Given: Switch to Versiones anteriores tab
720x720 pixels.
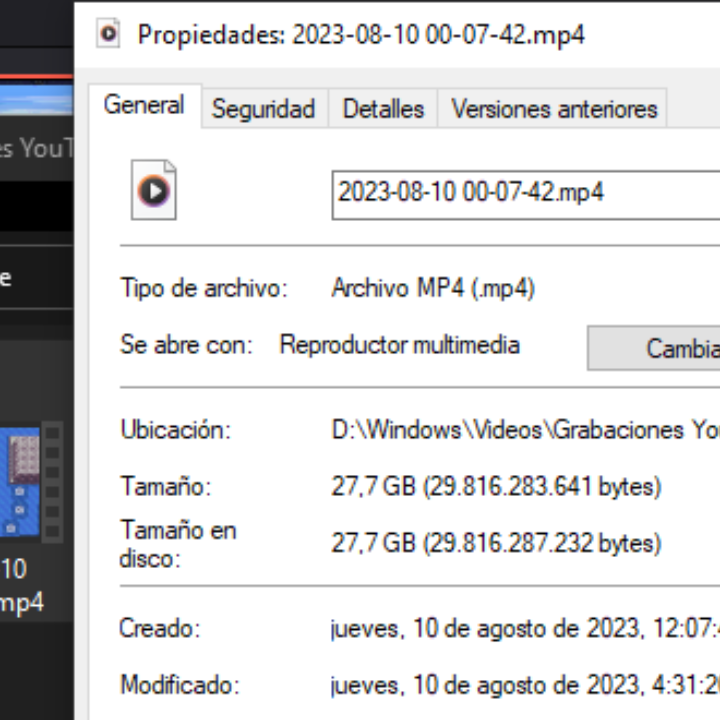Looking at the screenshot, I should pos(554,109).
